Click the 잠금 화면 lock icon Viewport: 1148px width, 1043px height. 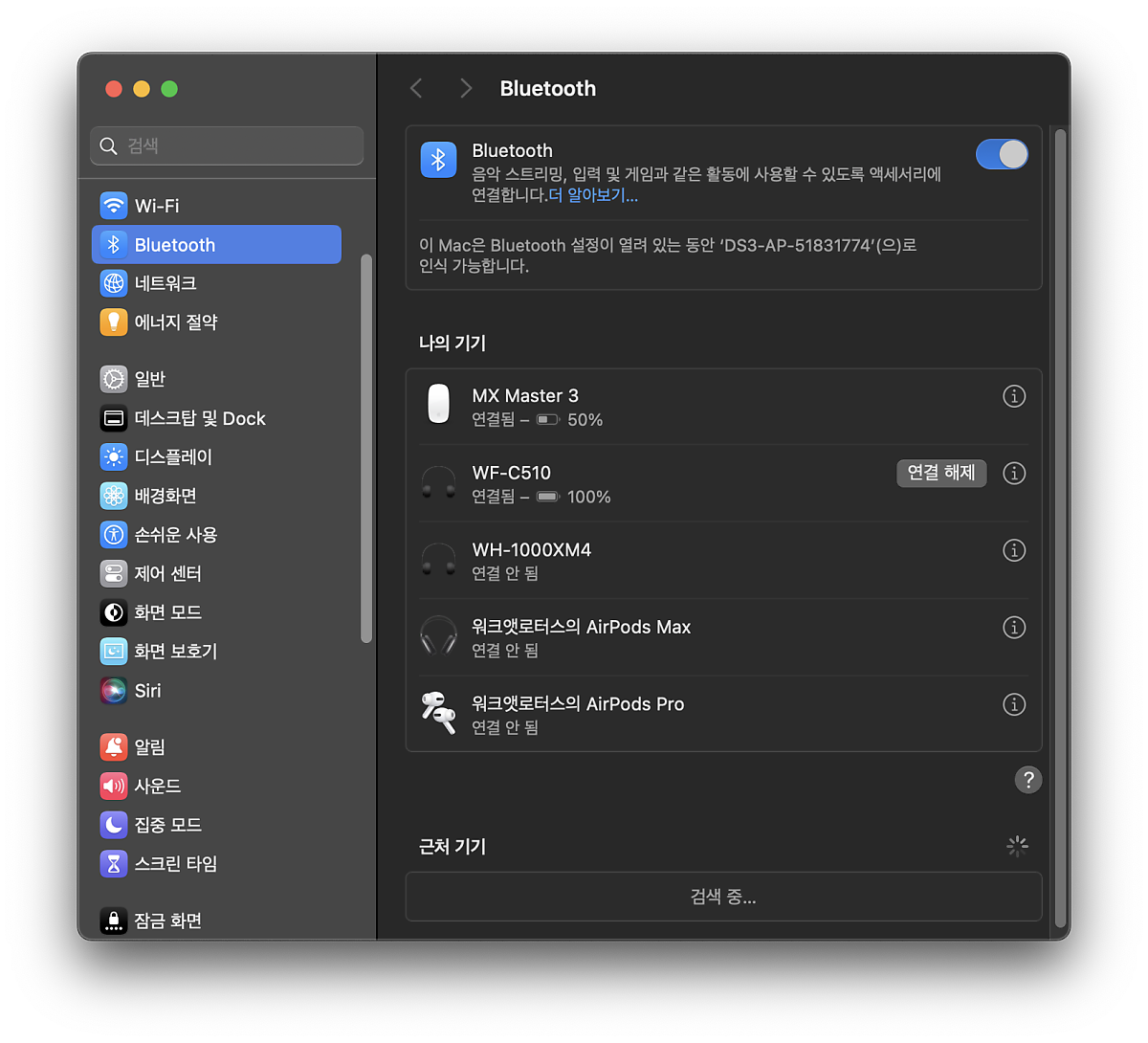[114, 921]
